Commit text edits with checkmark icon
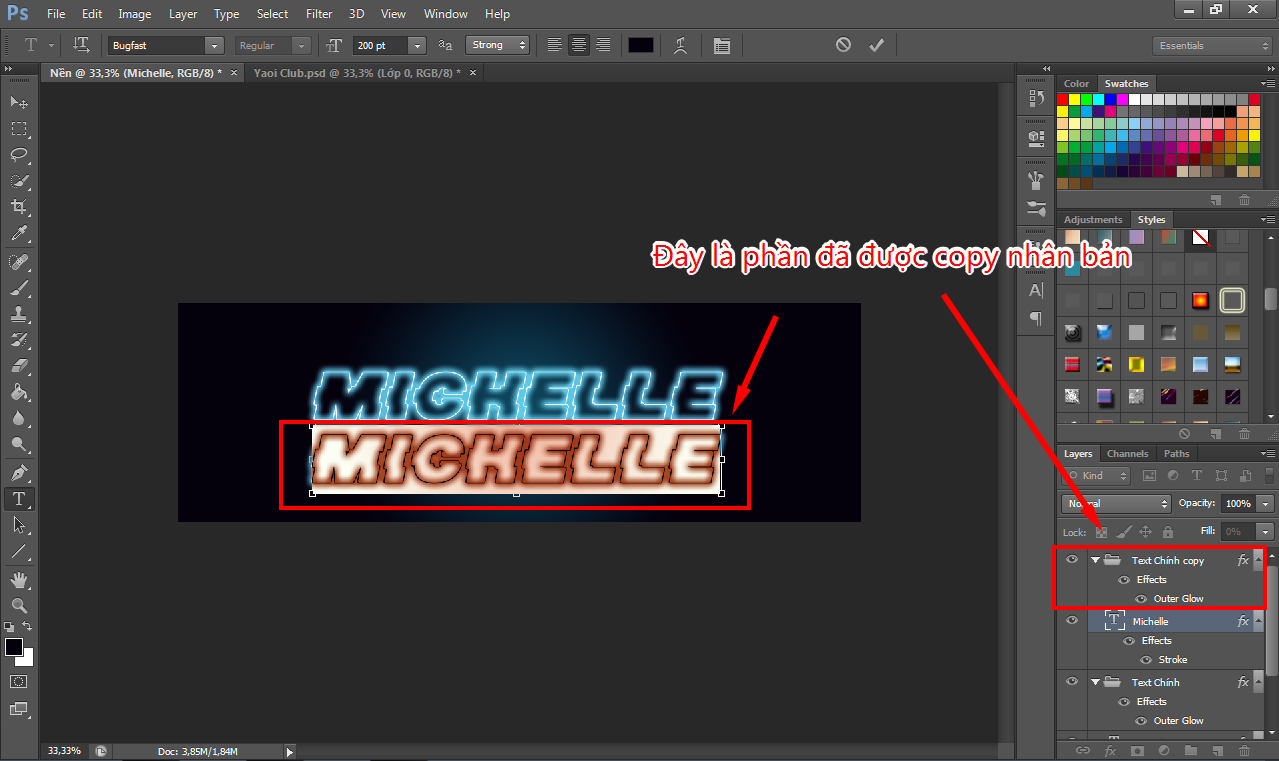This screenshot has height=761, width=1279. coord(876,45)
